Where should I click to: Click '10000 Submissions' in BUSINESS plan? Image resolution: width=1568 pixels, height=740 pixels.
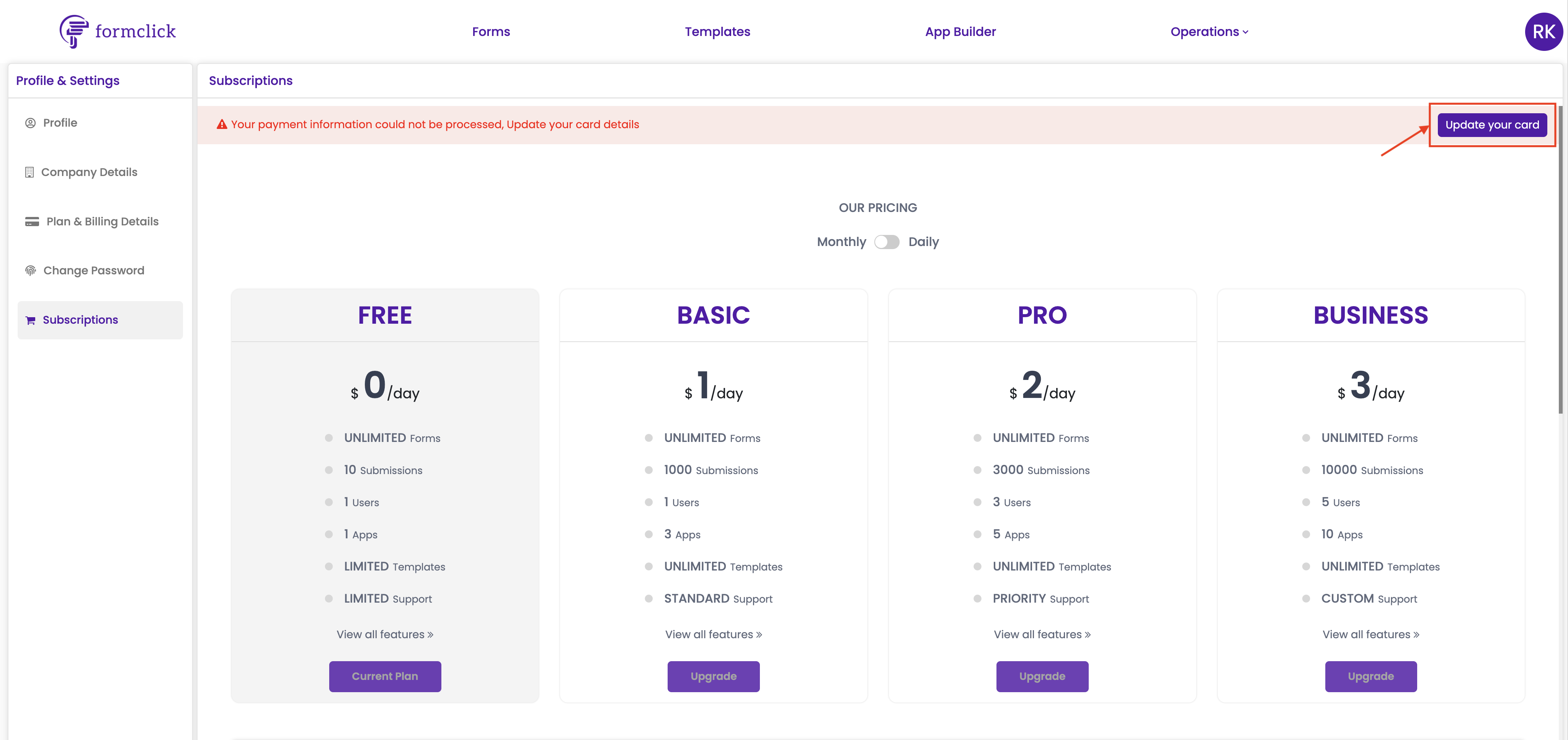tap(1372, 470)
